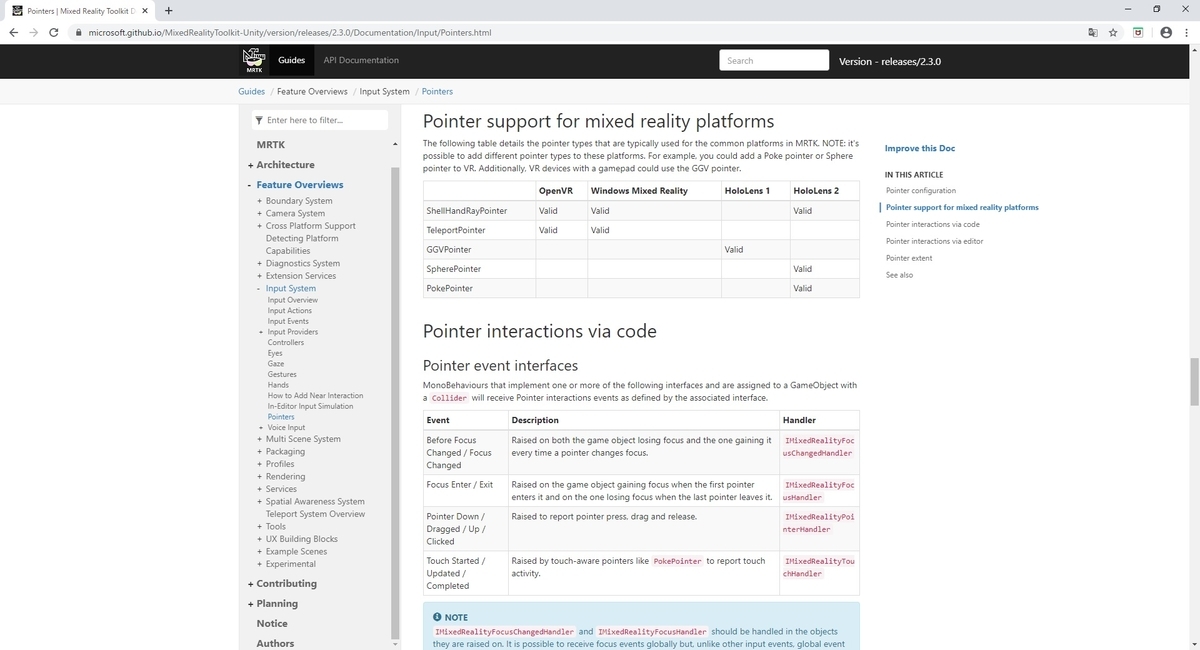Image resolution: width=1200 pixels, height=650 pixels.
Task: Reload the page with refresh icon
Action: point(52,32)
